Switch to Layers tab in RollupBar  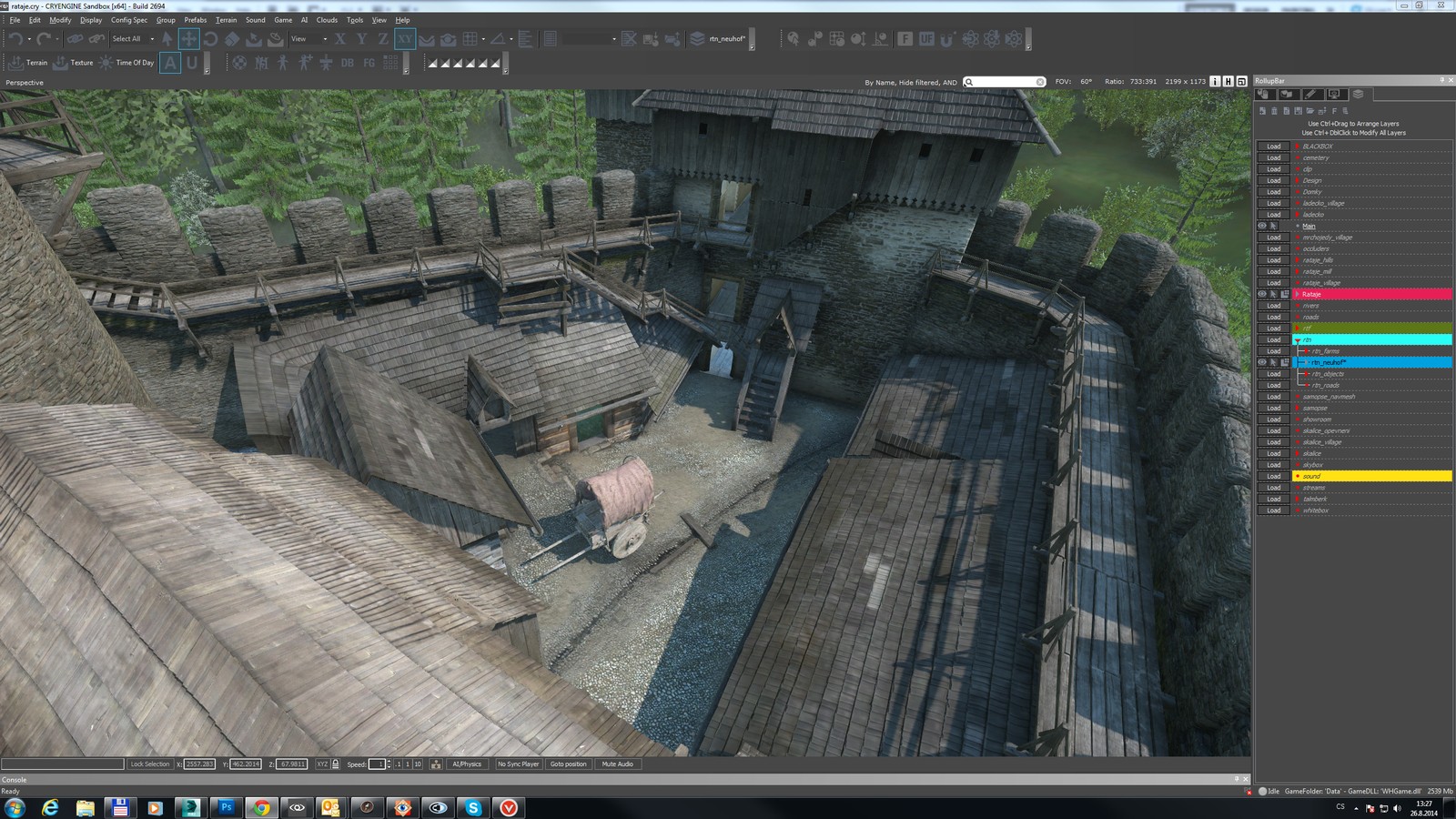(1358, 95)
